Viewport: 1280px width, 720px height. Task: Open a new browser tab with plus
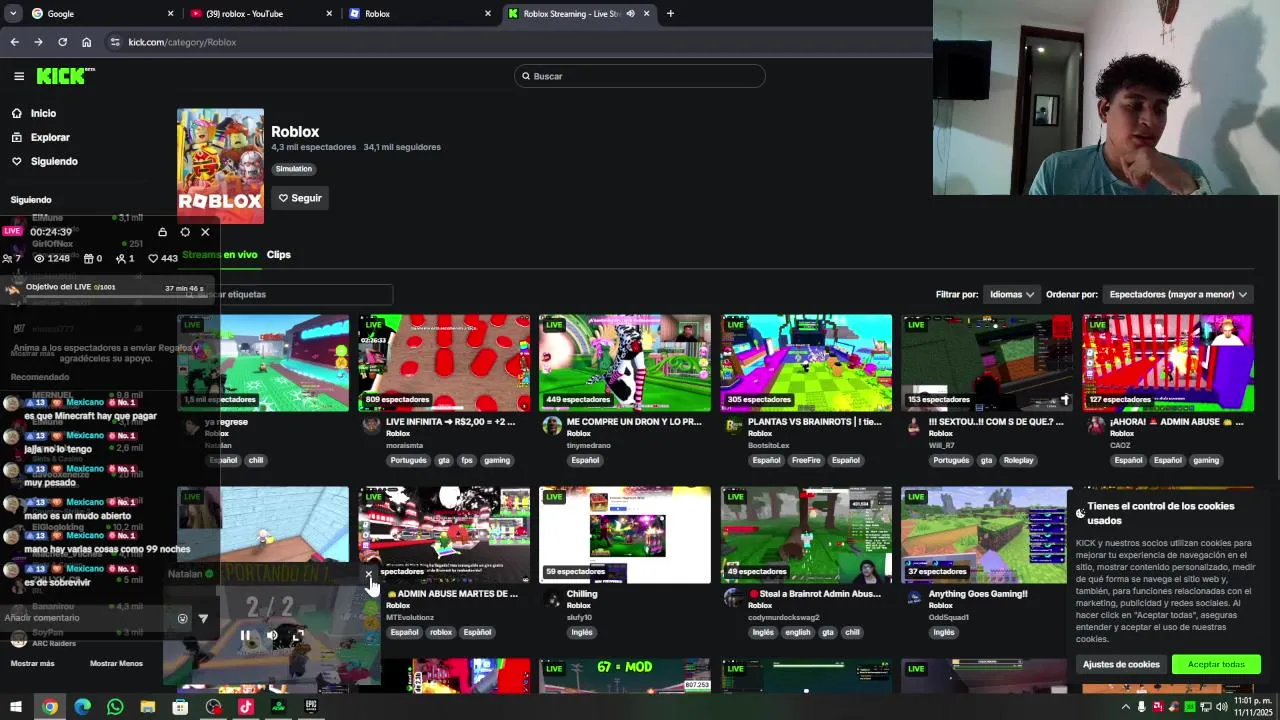pos(670,14)
